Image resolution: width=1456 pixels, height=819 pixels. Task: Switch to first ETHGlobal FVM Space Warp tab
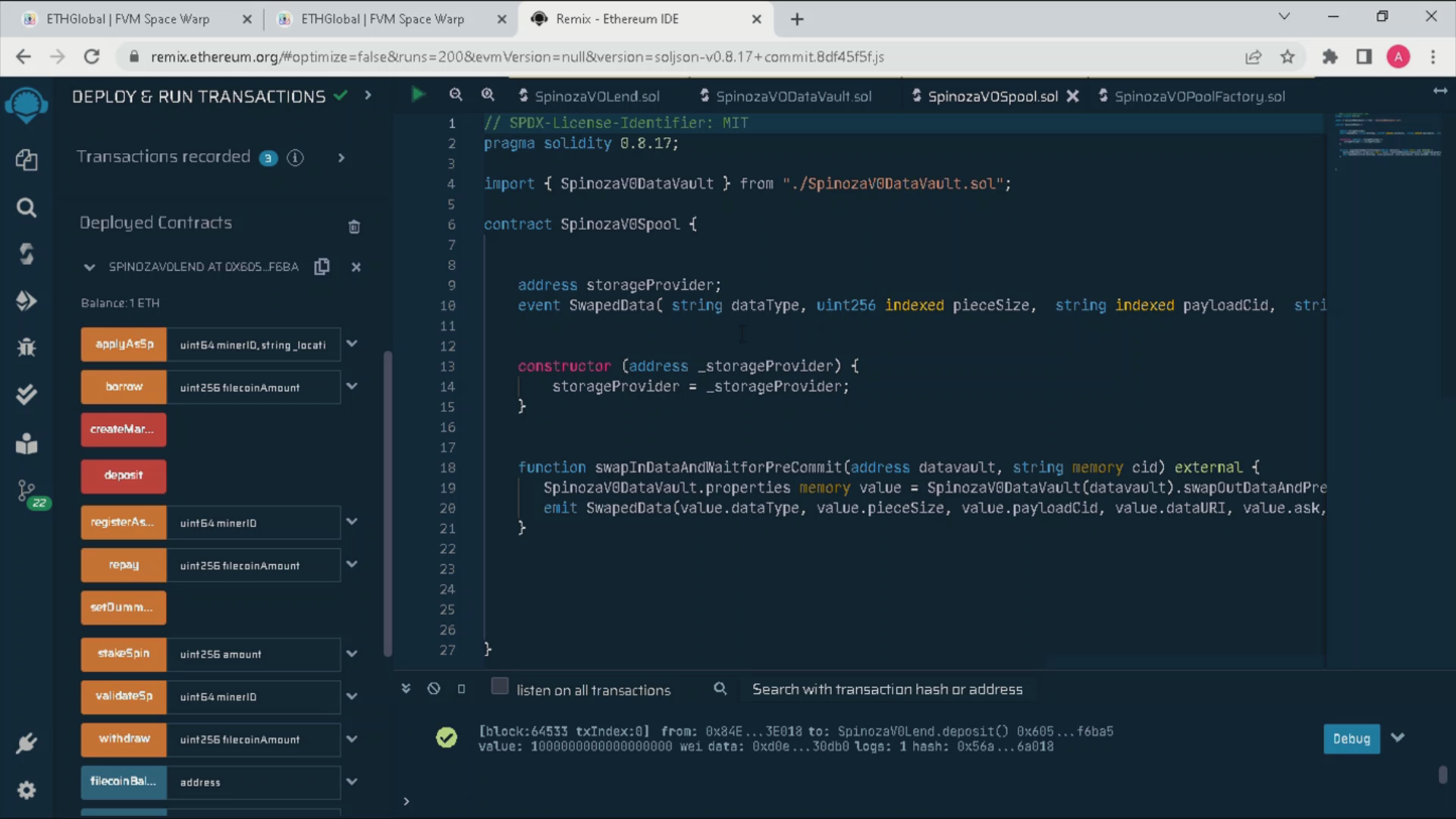(x=127, y=19)
